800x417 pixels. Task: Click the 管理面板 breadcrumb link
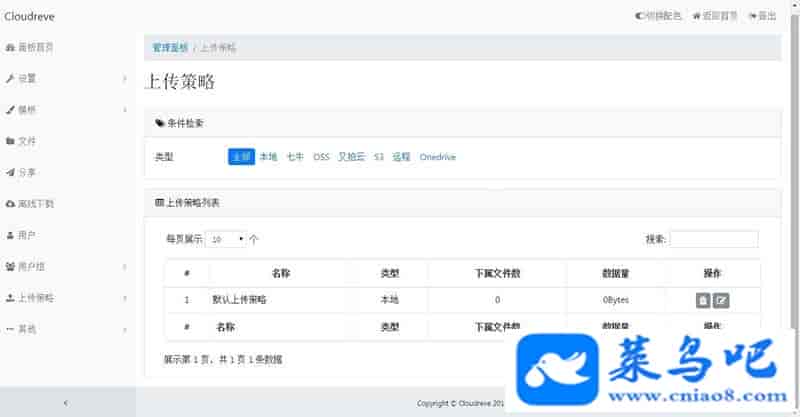click(x=169, y=47)
